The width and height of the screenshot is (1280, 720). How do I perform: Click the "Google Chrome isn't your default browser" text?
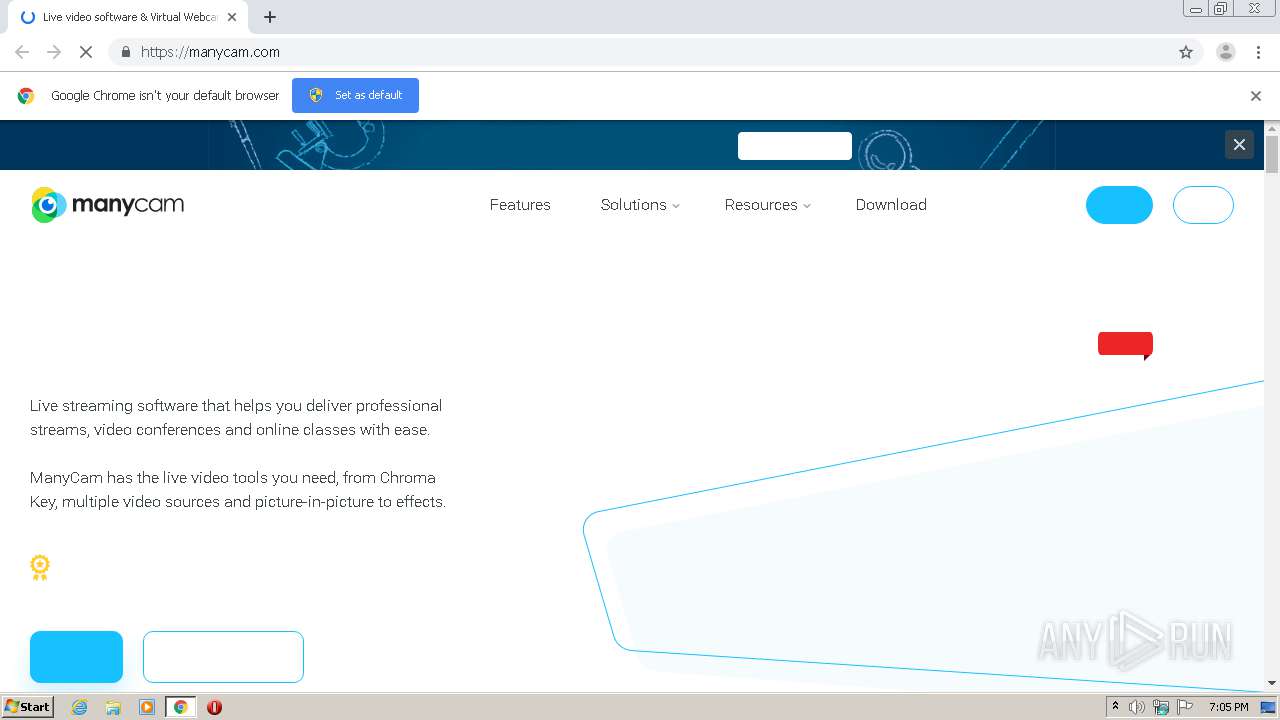pyautogui.click(x=165, y=96)
